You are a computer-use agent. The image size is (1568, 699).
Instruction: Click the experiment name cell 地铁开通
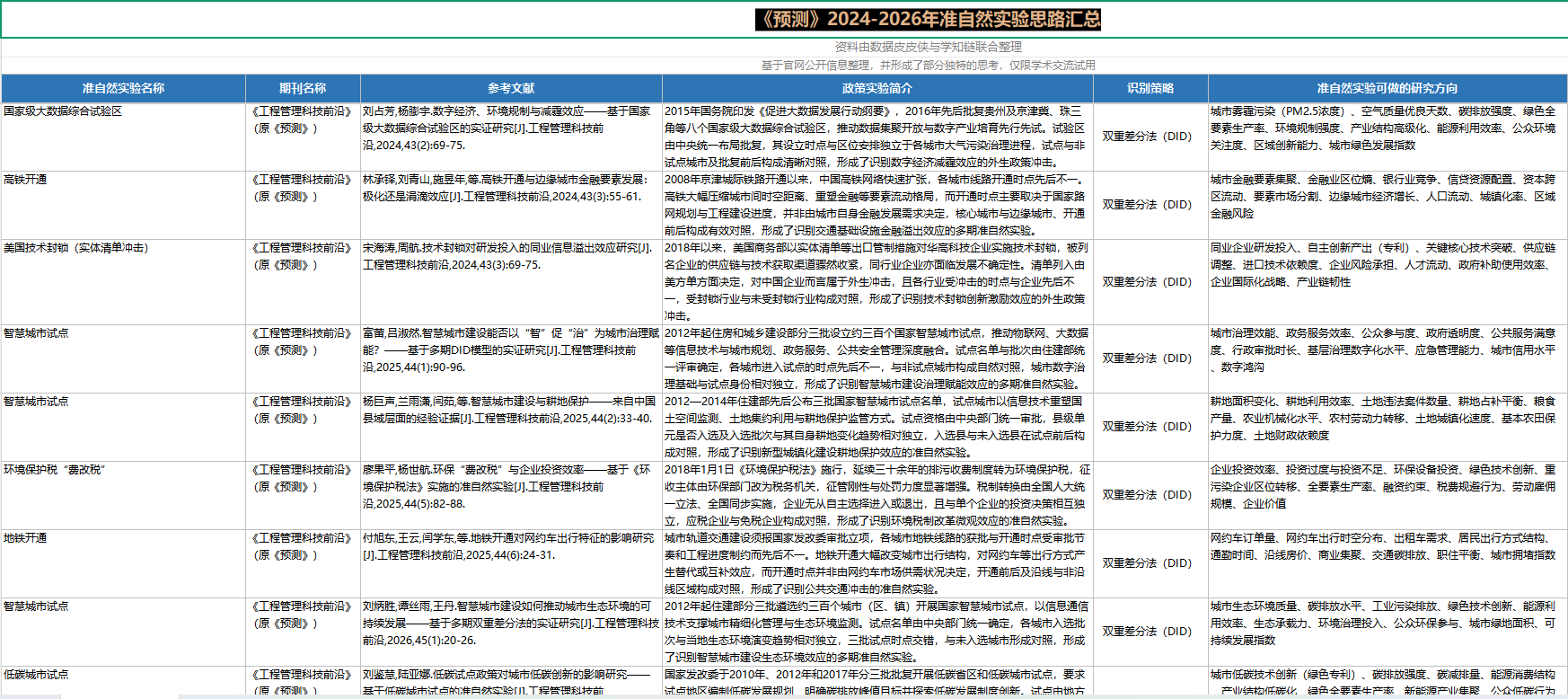[123, 563]
